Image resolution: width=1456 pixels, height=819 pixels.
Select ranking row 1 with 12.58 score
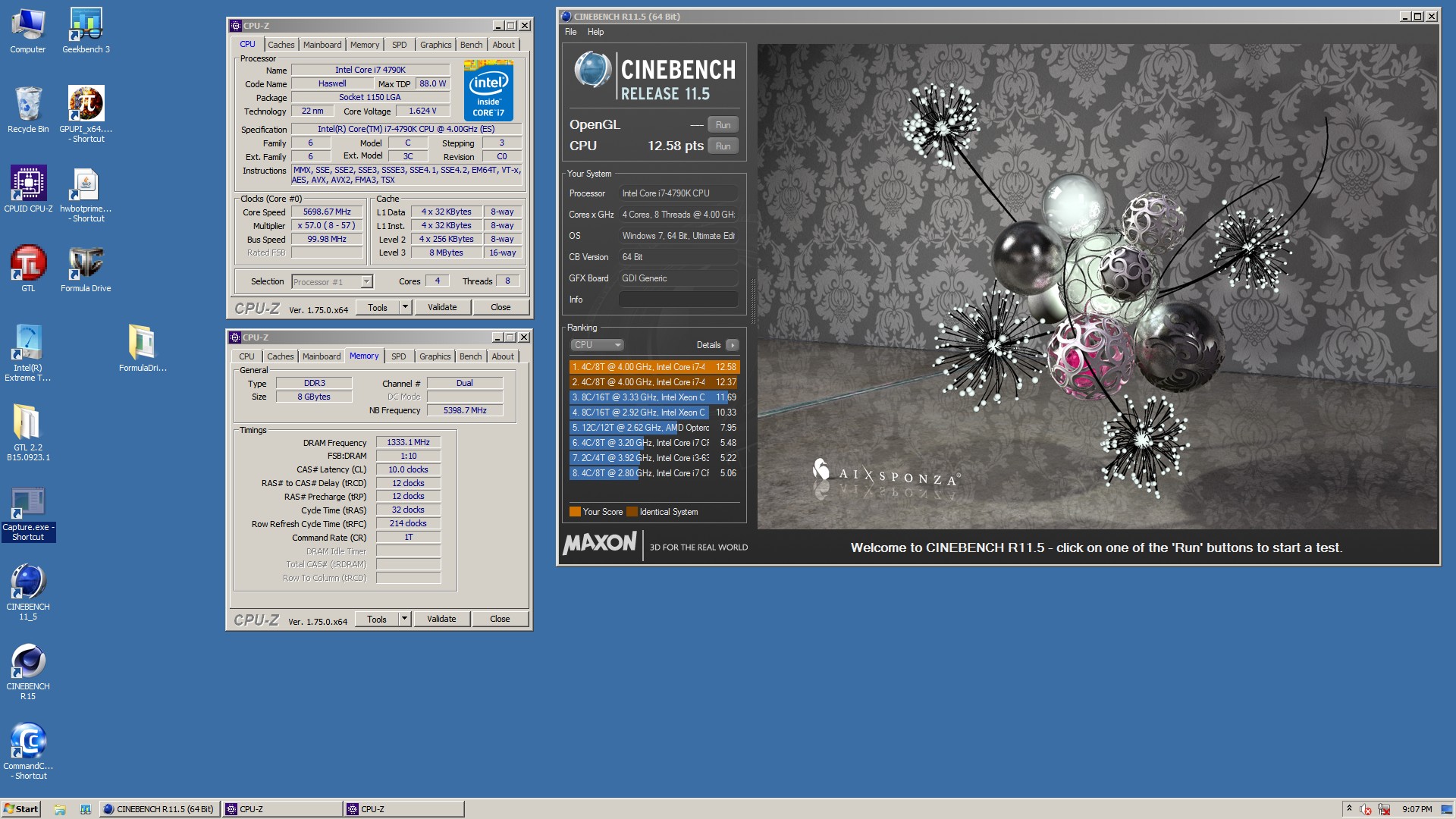tap(654, 367)
